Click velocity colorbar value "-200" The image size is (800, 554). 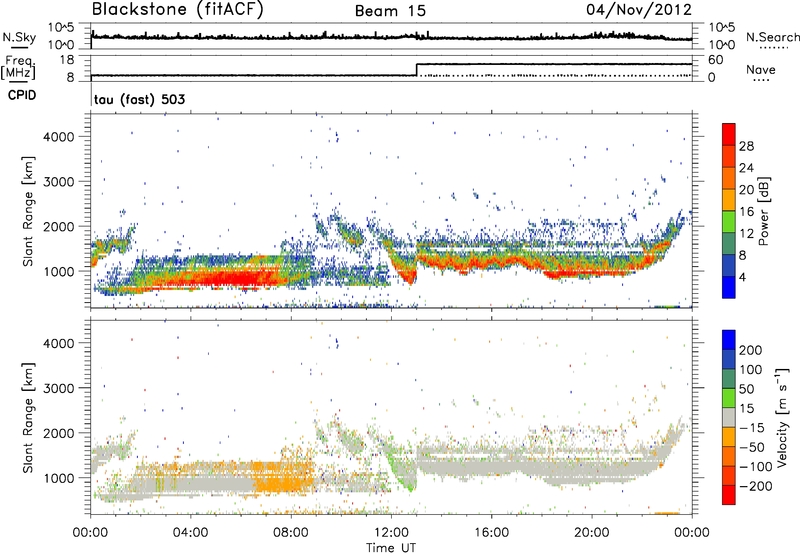point(756,486)
